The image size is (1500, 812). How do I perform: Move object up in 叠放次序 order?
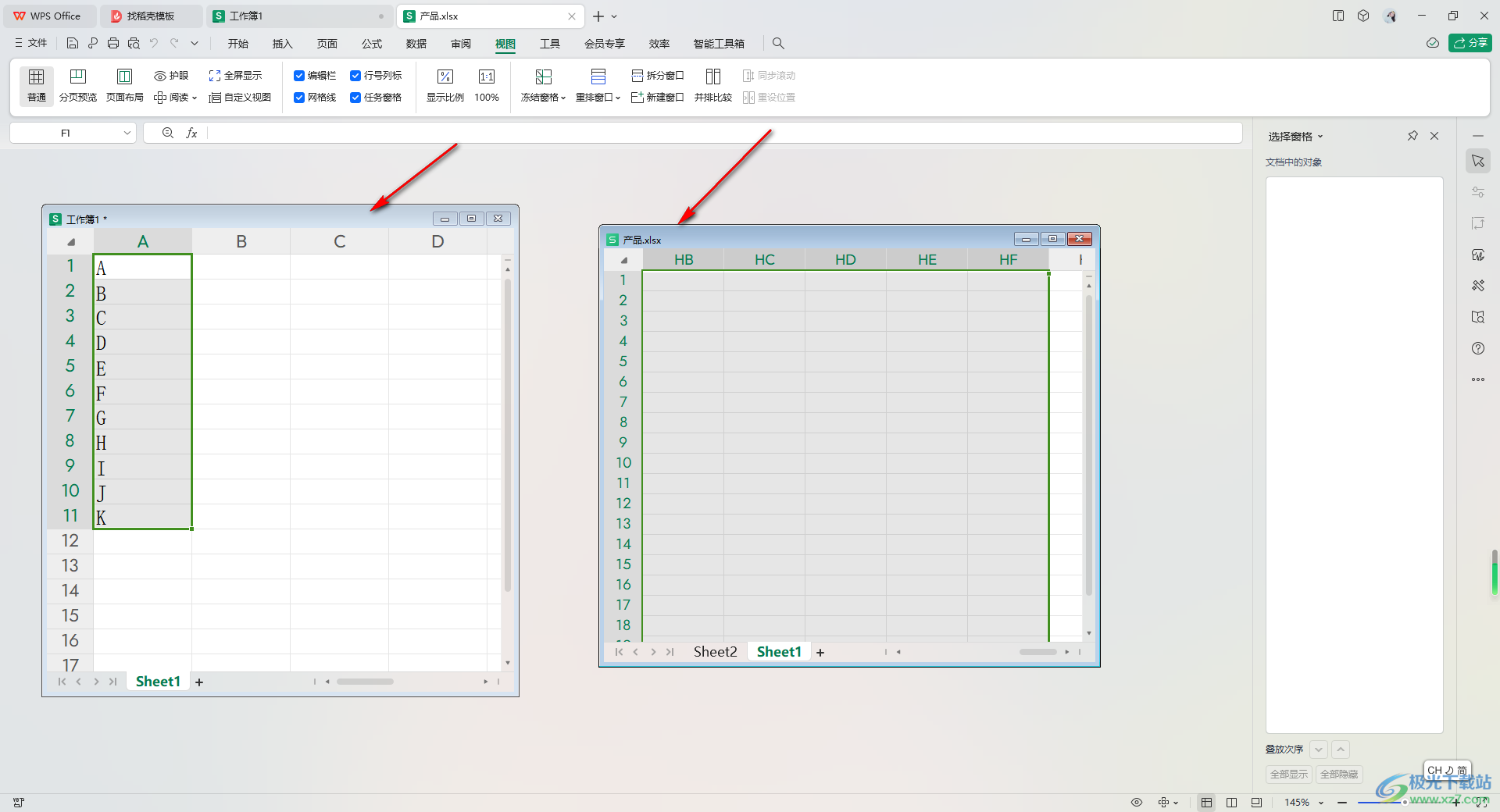tap(1341, 750)
